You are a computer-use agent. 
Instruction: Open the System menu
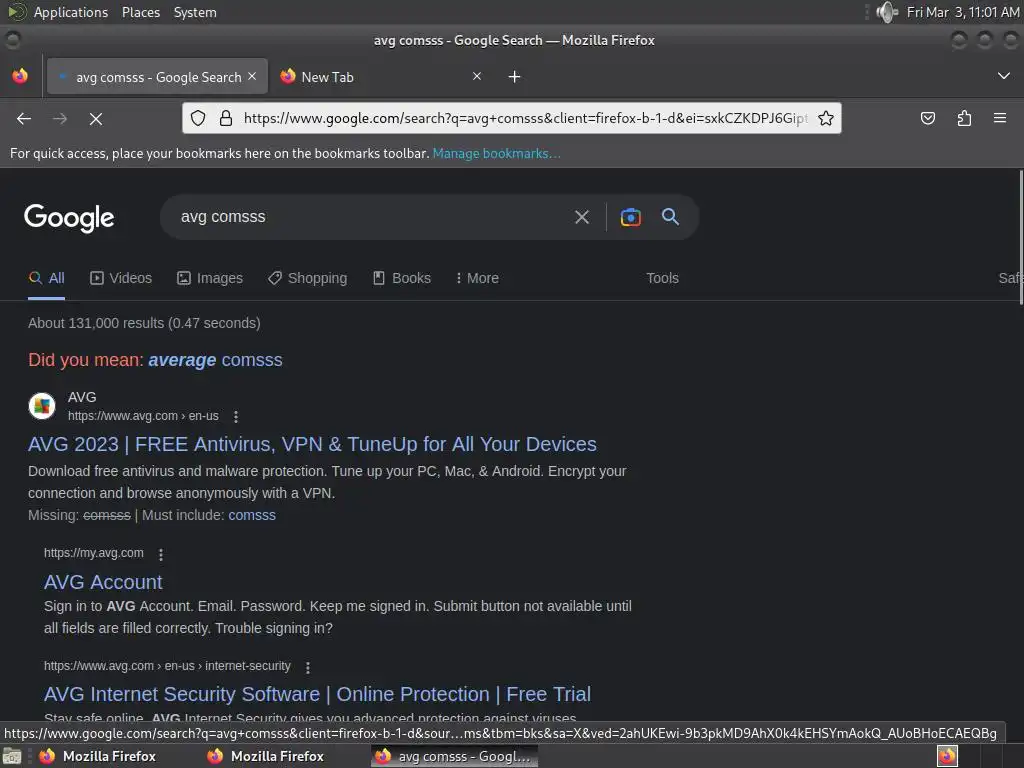195,12
